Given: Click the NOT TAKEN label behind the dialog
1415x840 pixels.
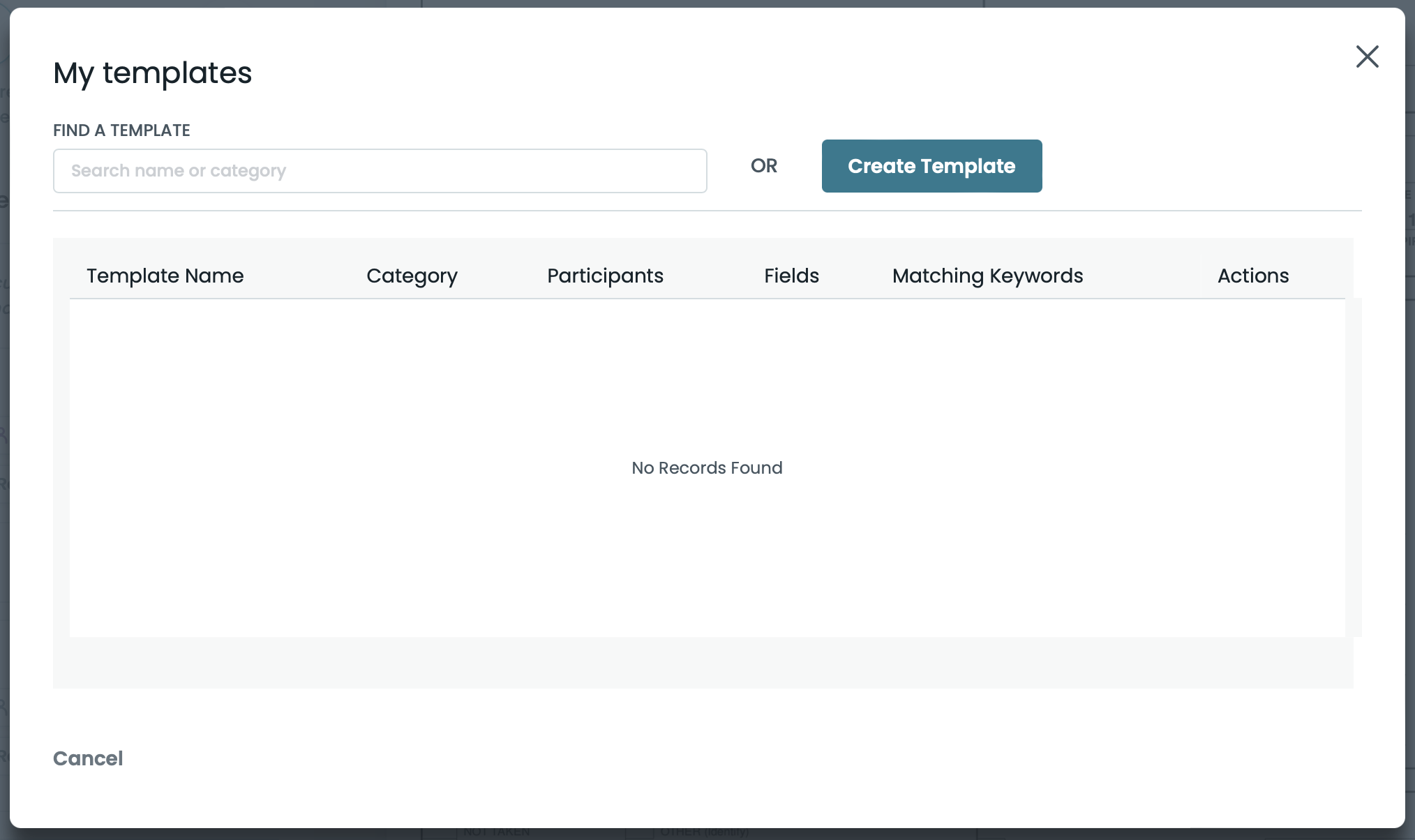Looking at the screenshot, I should tap(497, 832).
